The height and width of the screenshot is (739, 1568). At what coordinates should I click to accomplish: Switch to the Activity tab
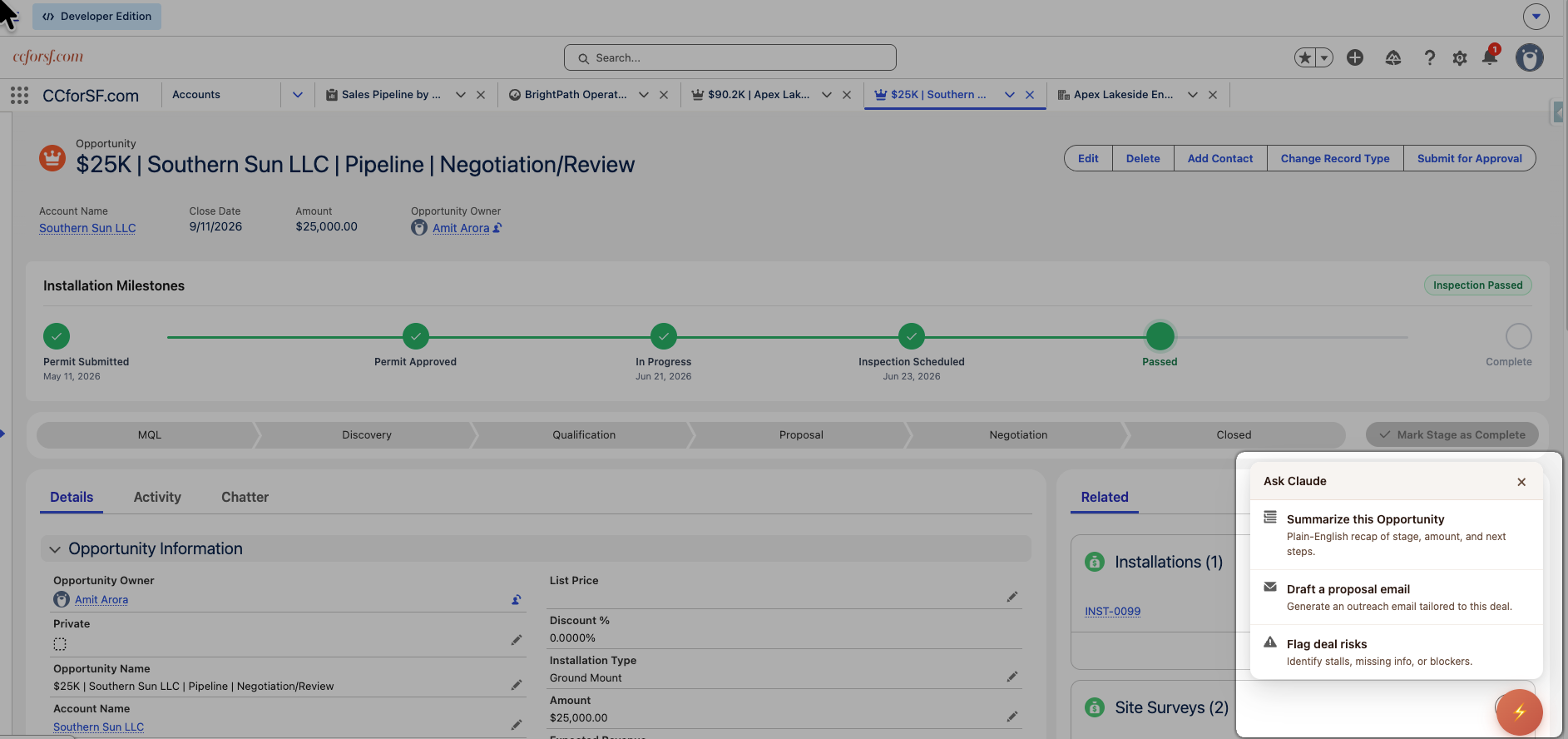[157, 497]
